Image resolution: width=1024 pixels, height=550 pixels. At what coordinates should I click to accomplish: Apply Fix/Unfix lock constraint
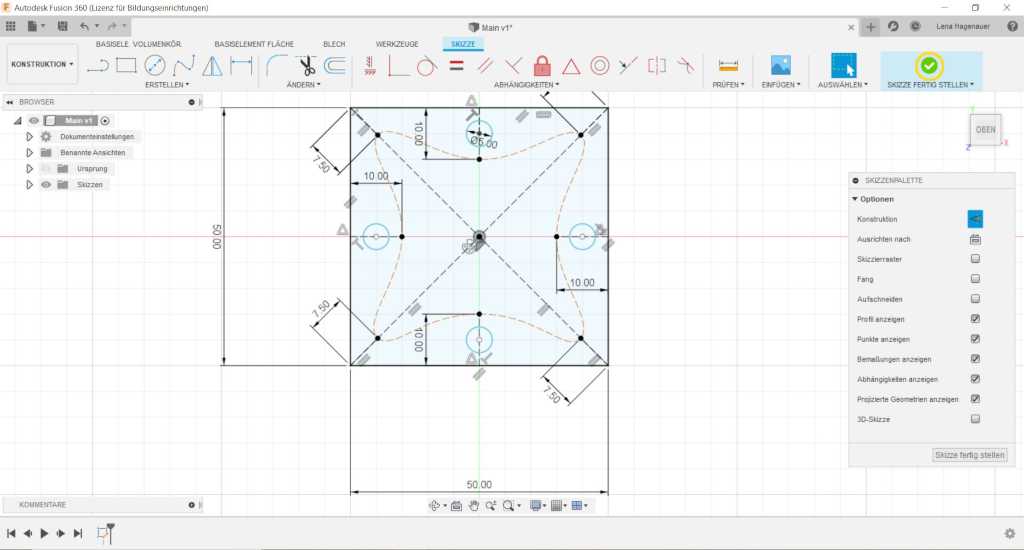tap(542, 65)
